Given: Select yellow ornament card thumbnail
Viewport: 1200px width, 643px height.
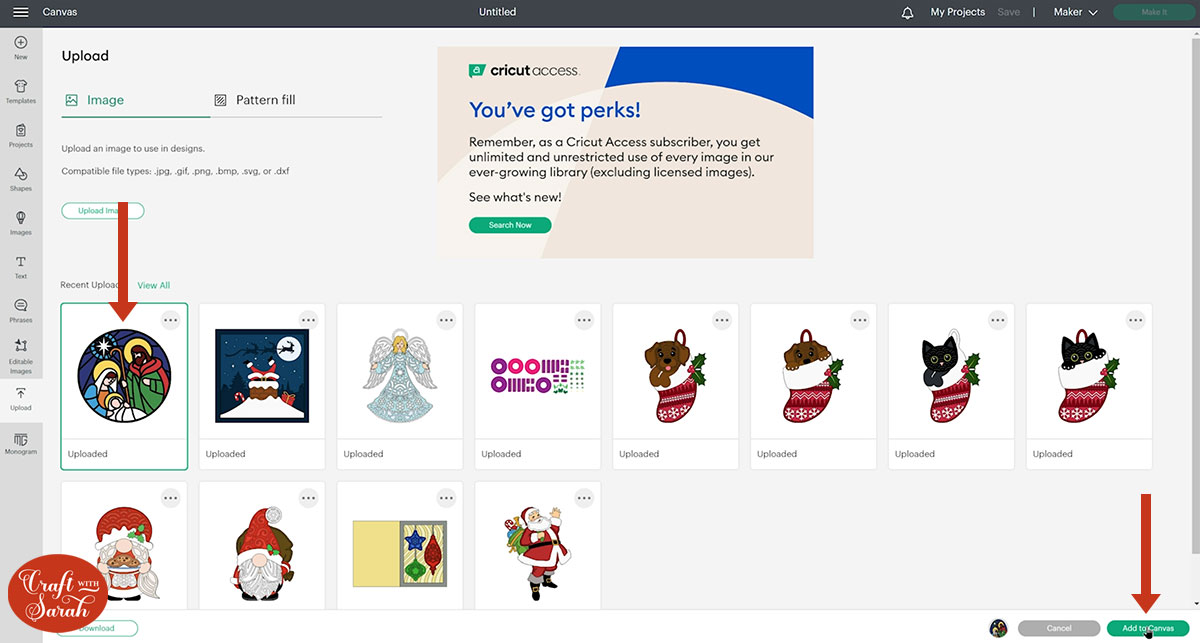Looking at the screenshot, I should [400, 552].
